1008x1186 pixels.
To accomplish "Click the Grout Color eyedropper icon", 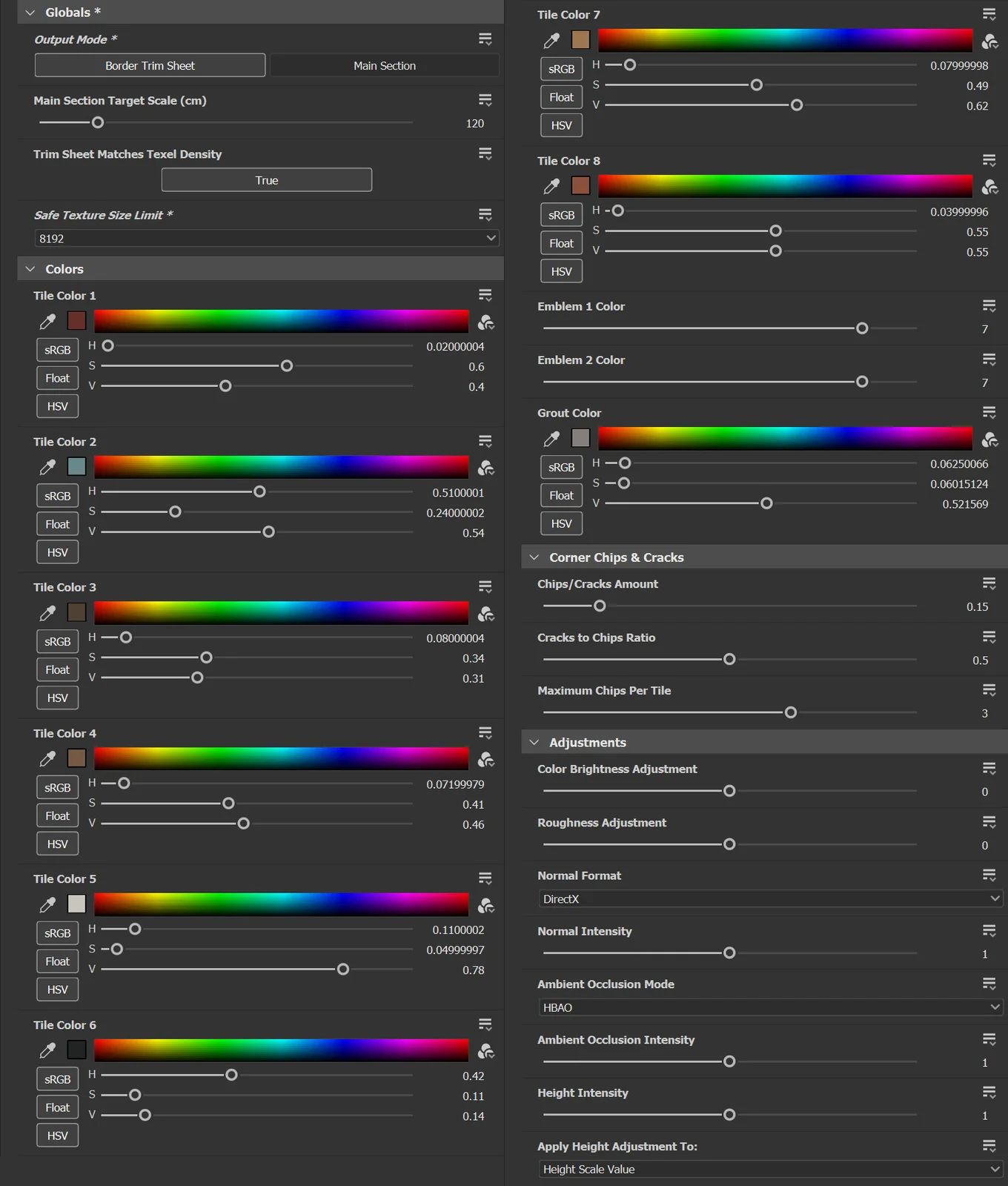I will point(551,439).
